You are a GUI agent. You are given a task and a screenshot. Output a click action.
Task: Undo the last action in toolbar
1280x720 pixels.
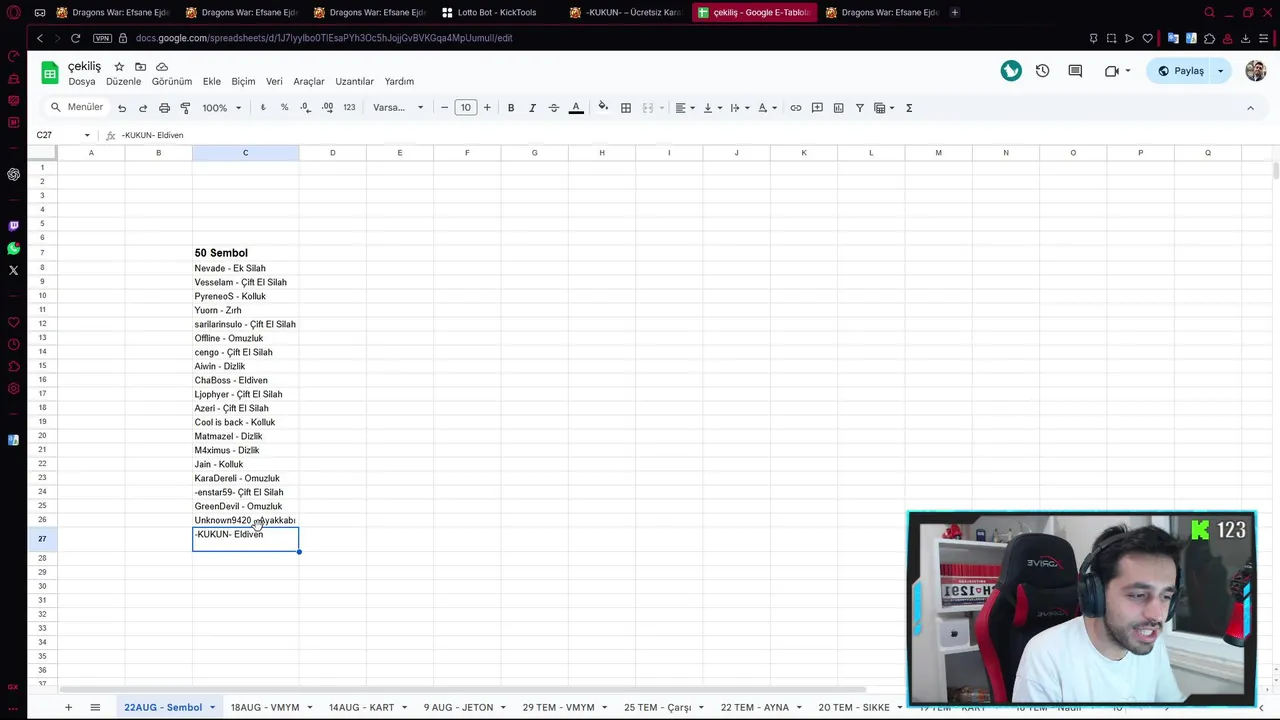(122, 108)
